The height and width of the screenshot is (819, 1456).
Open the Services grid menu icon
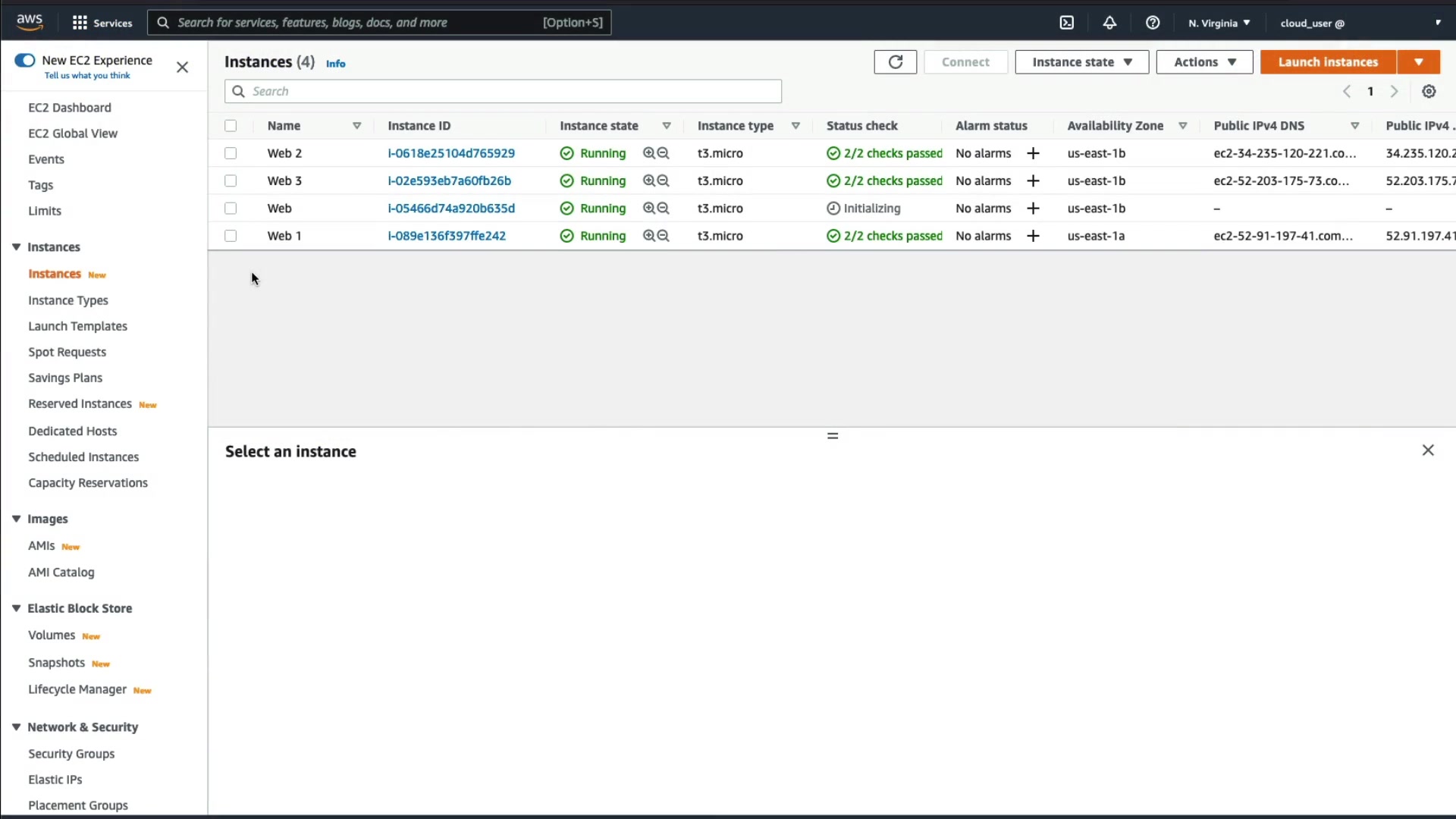pyautogui.click(x=80, y=23)
